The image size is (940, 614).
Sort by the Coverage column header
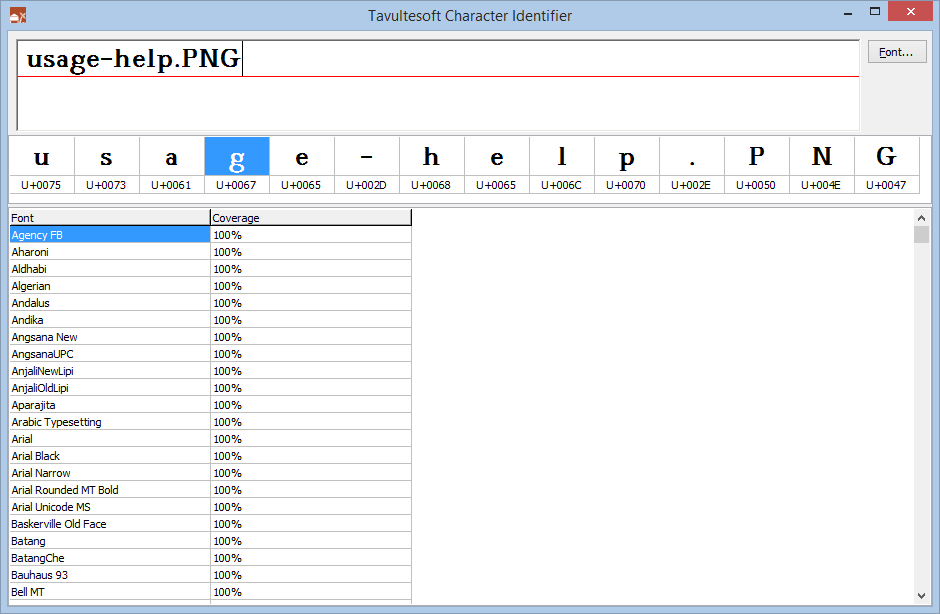click(311, 218)
